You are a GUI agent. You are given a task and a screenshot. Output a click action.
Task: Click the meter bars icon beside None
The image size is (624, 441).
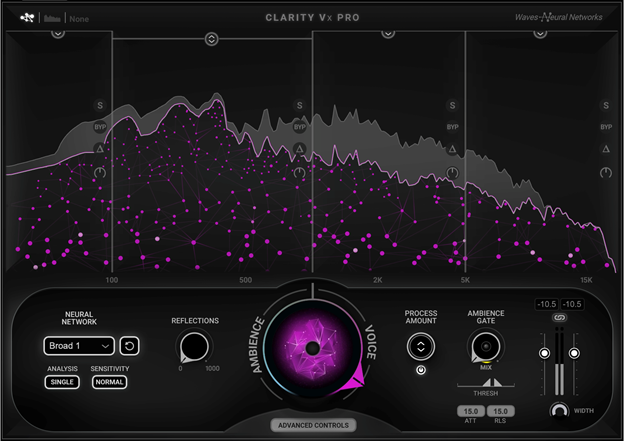[52, 19]
